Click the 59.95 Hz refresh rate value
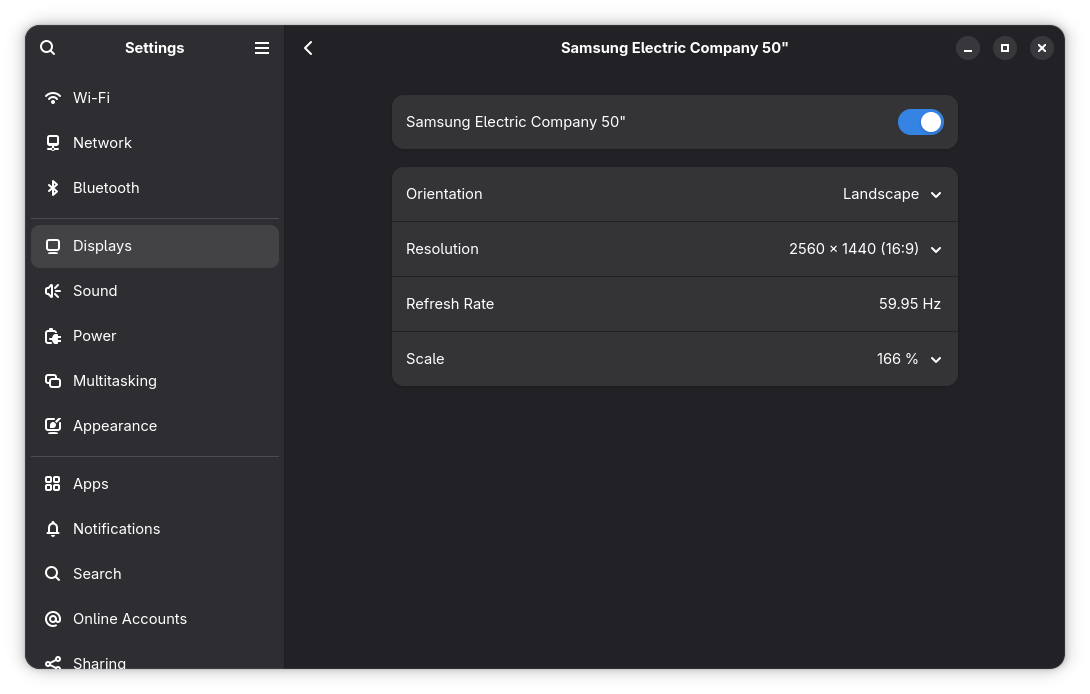Image resolution: width=1090 pixels, height=694 pixels. [909, 304]
